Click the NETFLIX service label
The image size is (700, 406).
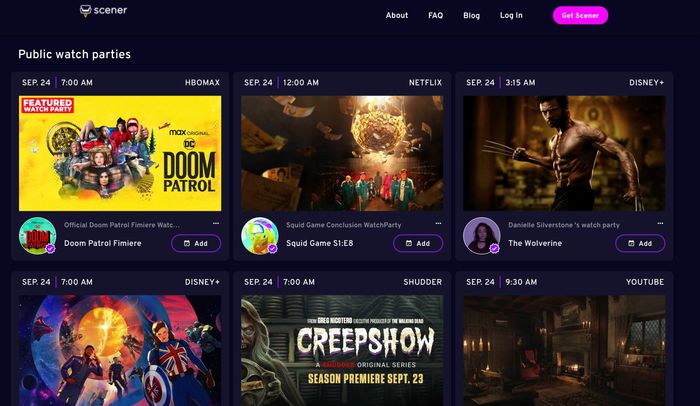425,83
